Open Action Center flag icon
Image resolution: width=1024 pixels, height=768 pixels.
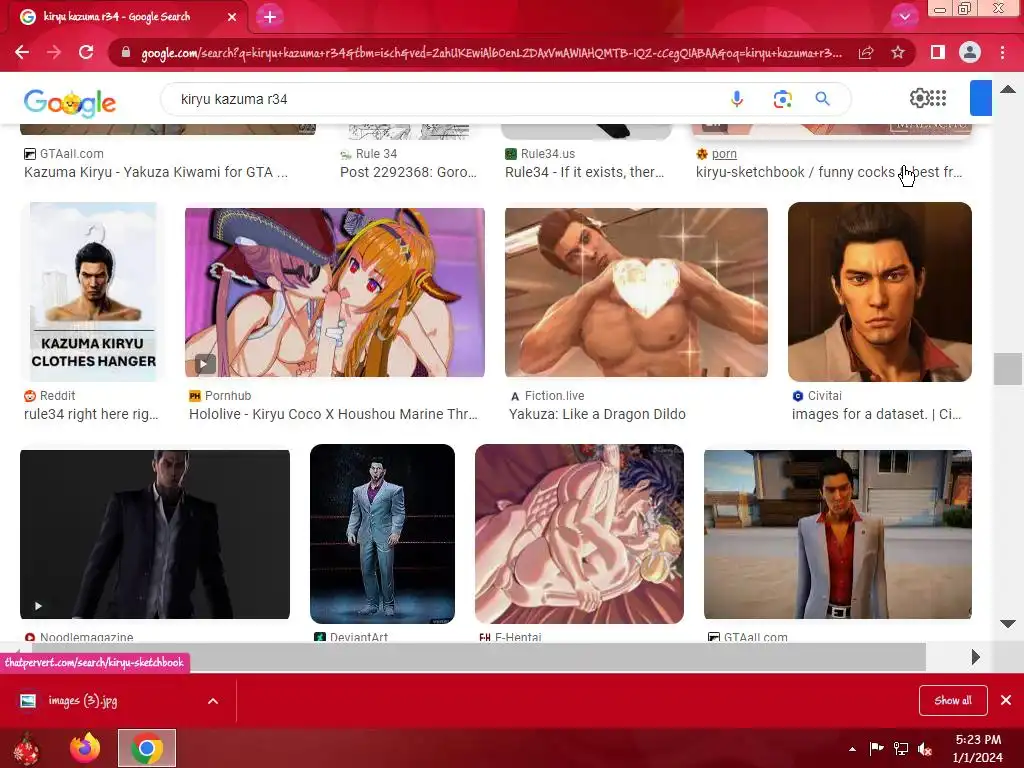(x=876, y=748)
